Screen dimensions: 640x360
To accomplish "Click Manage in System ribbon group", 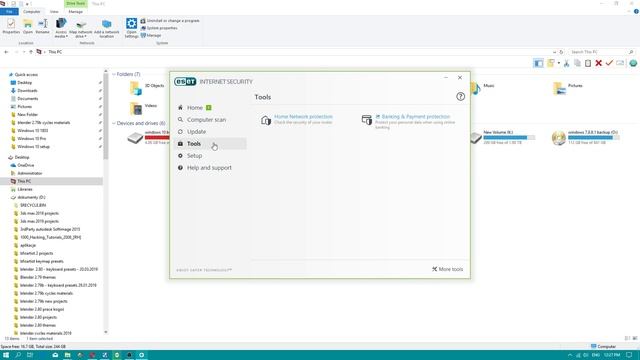I will click(x=151, y=36).
